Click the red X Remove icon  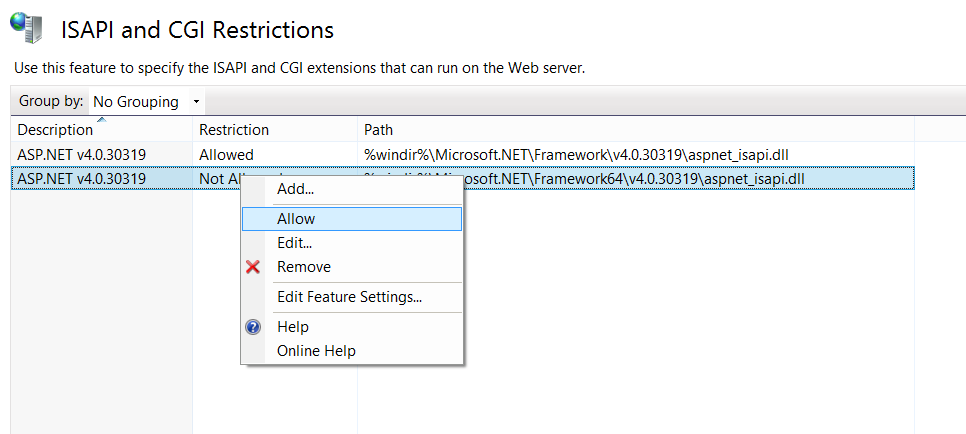pyautogui.click(x=253, y=267)
